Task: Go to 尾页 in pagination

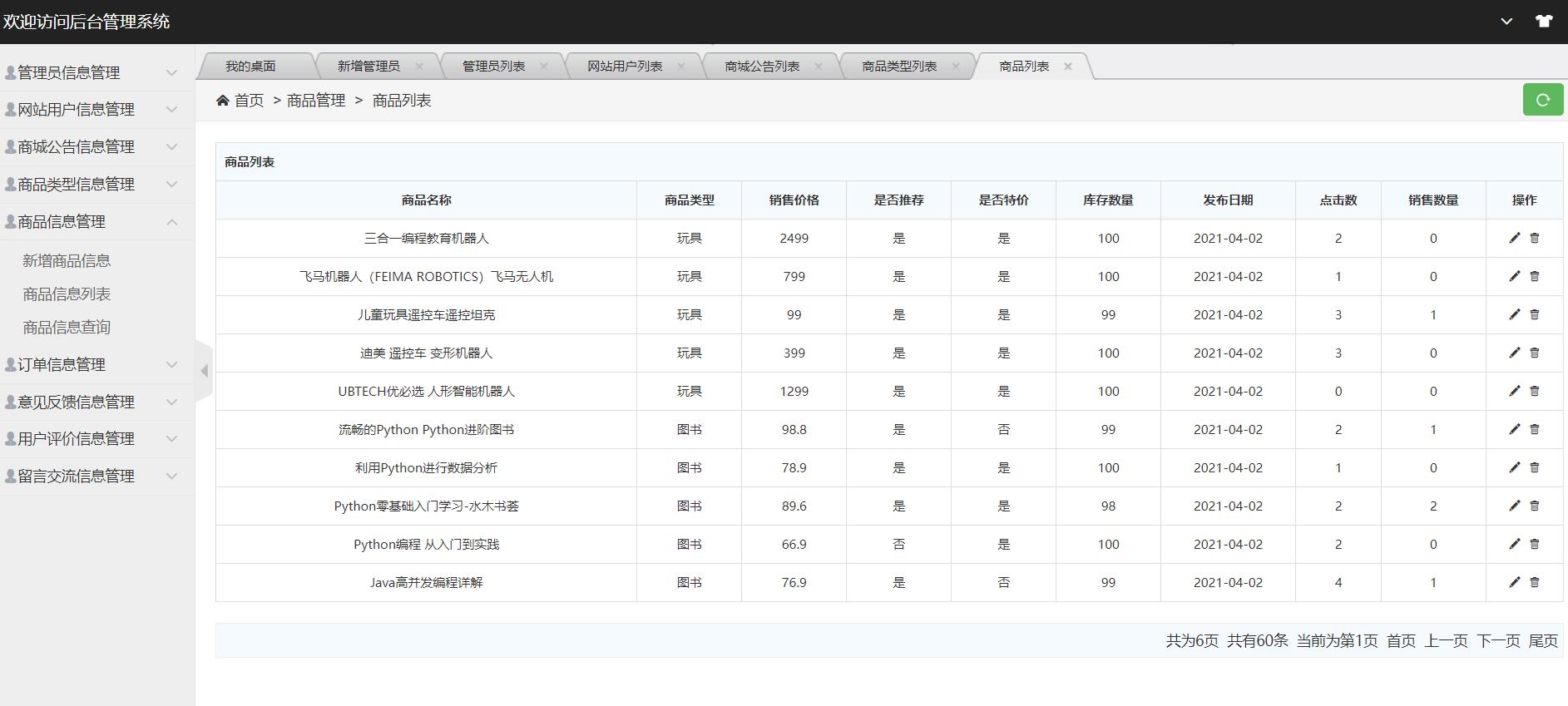Action: [x=1543, y=640]
